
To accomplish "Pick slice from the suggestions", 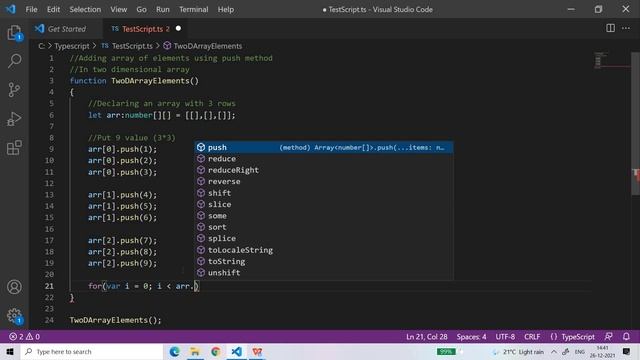I will point(324,204).
